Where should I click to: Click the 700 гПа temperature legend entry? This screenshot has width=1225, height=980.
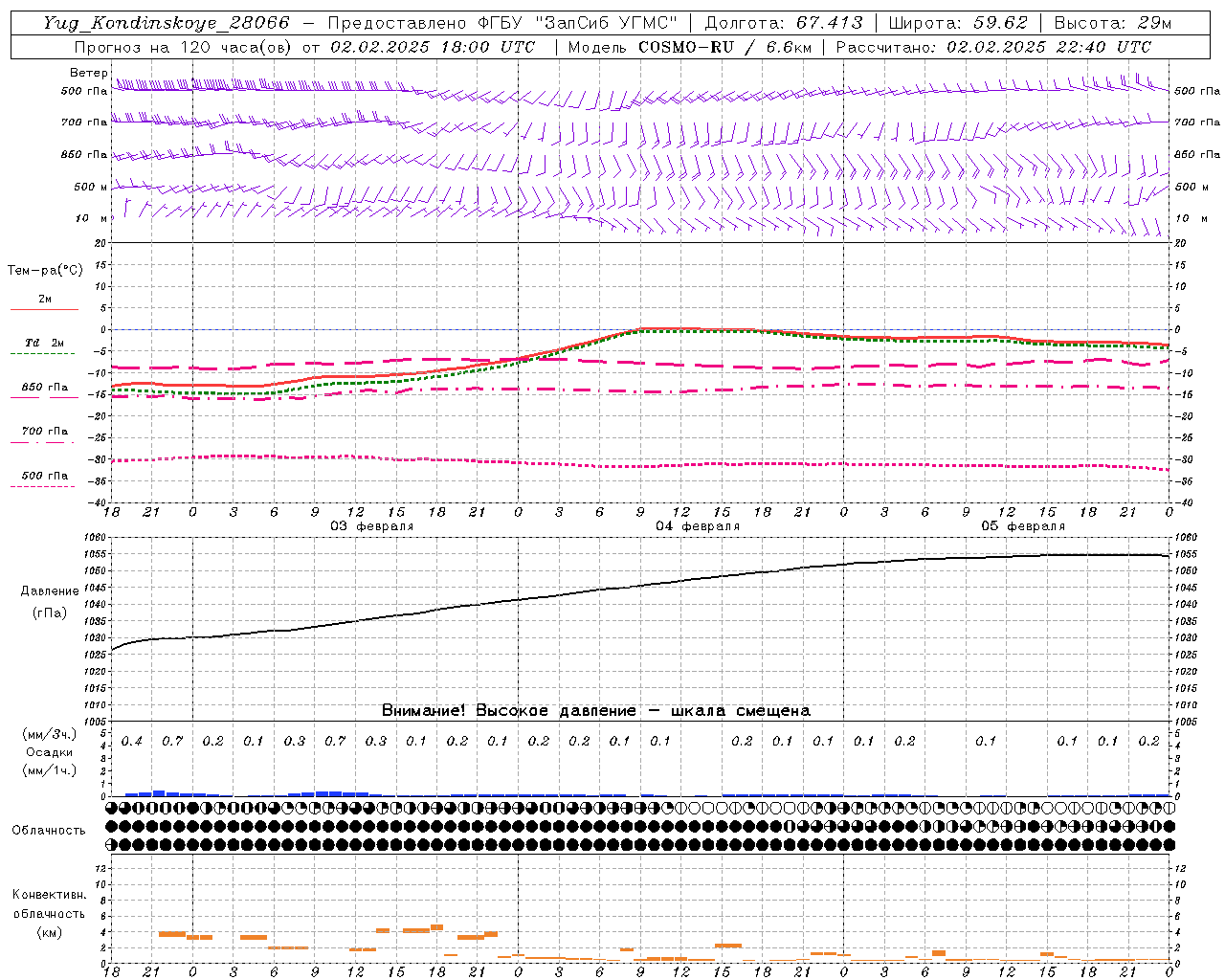coord(44,432)
